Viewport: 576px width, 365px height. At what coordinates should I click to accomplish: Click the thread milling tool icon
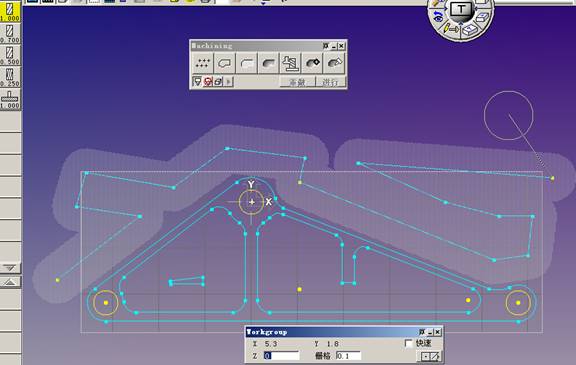pos(290,63)
